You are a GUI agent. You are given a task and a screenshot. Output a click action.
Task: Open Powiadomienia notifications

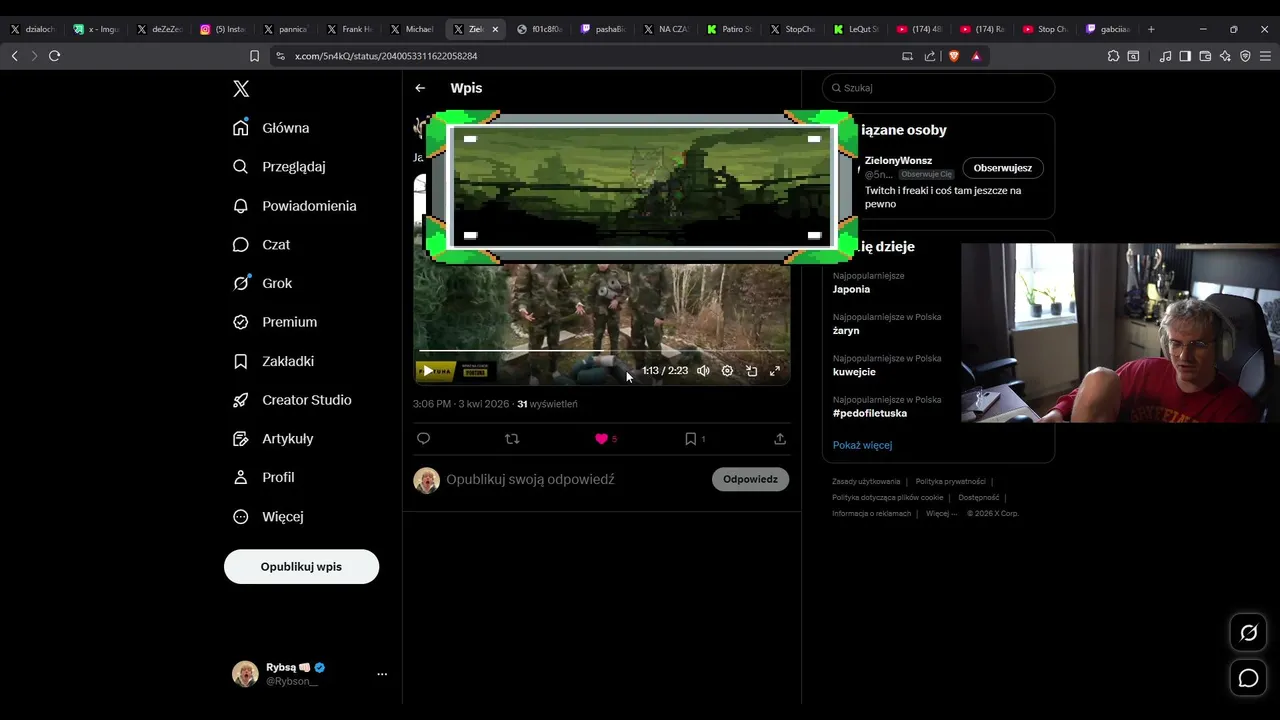(294, 206)
